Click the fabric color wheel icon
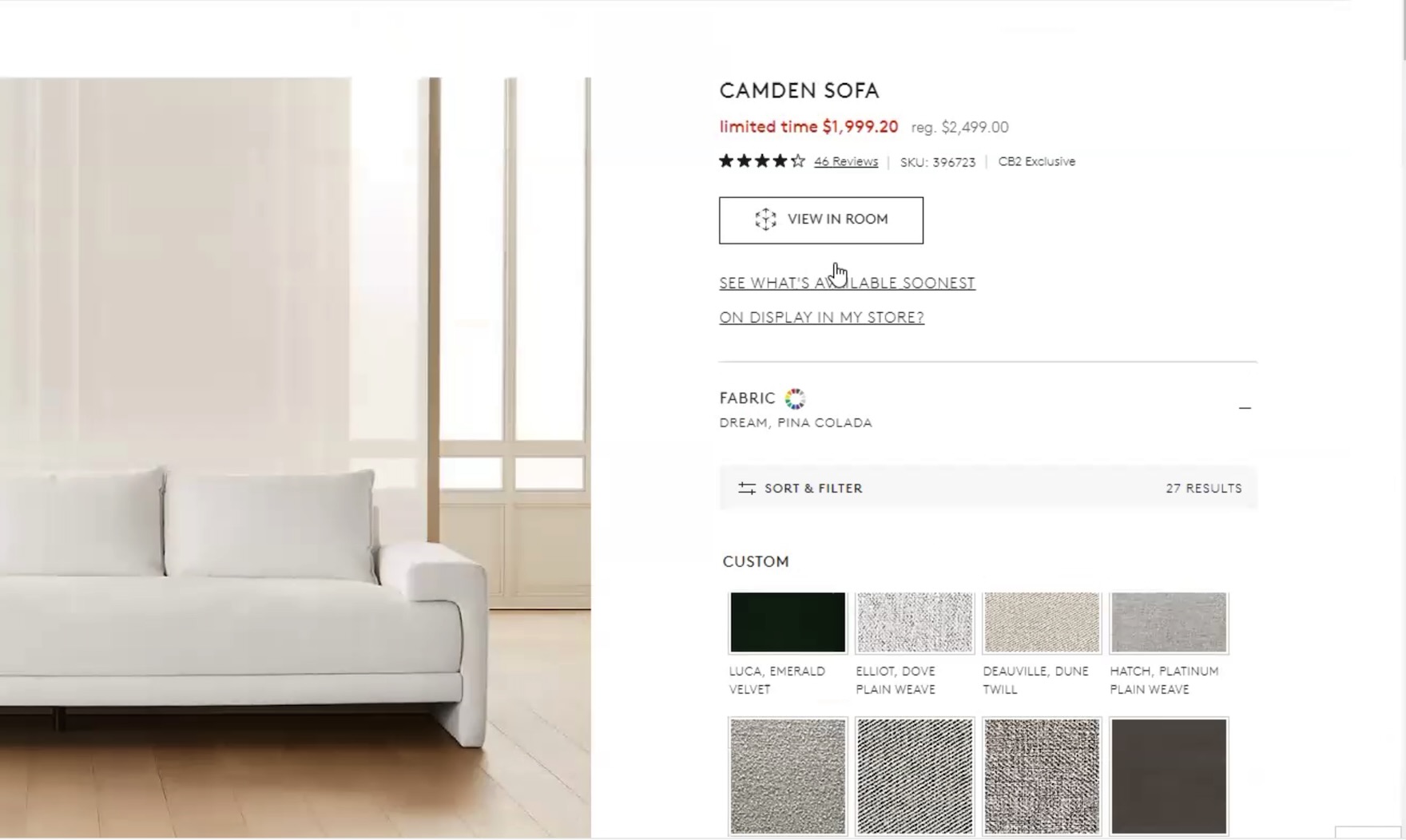1406x840 pixels. coord(795,398)
